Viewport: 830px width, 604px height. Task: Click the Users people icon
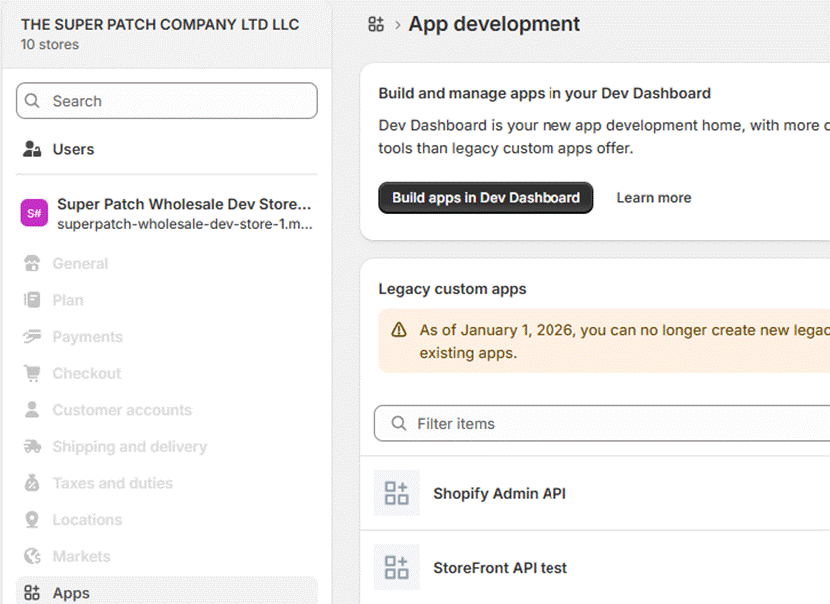[32, 149]
